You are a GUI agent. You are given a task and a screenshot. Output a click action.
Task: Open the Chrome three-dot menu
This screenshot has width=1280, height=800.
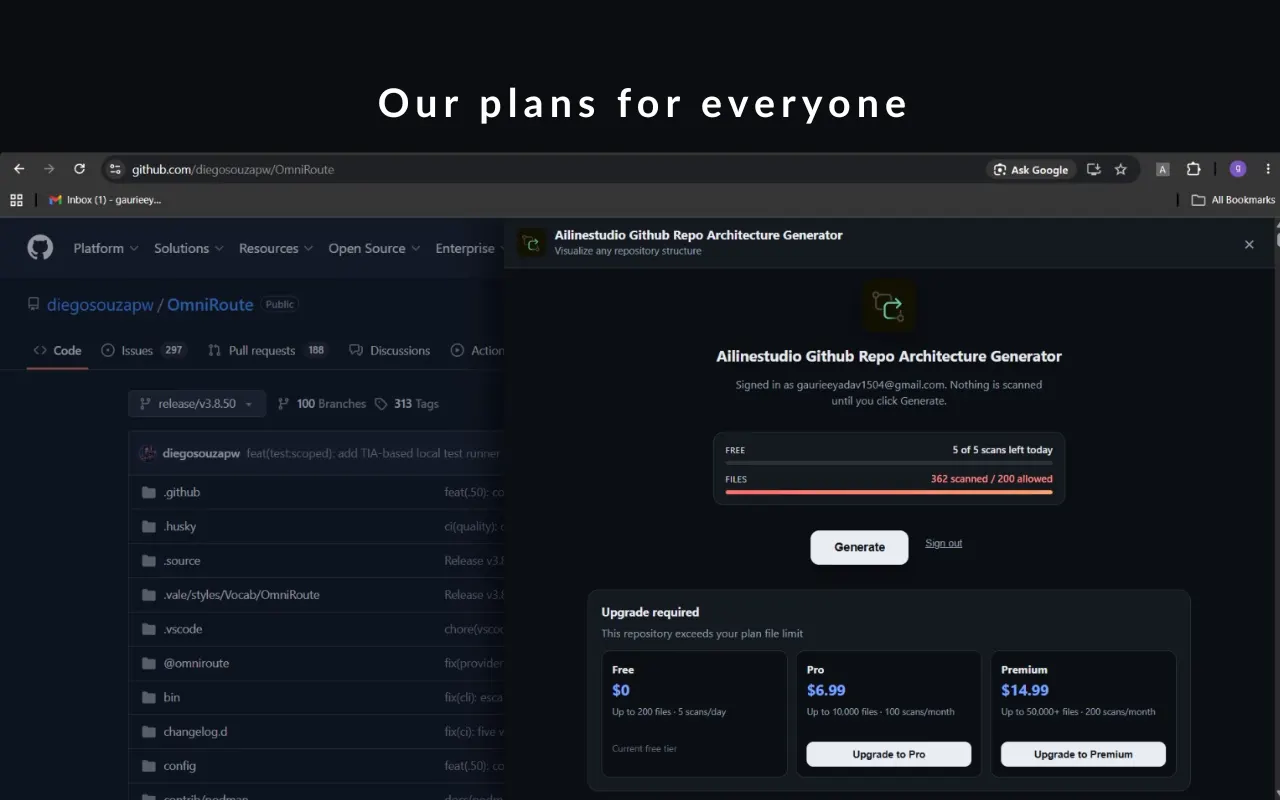pos(1268,169)
